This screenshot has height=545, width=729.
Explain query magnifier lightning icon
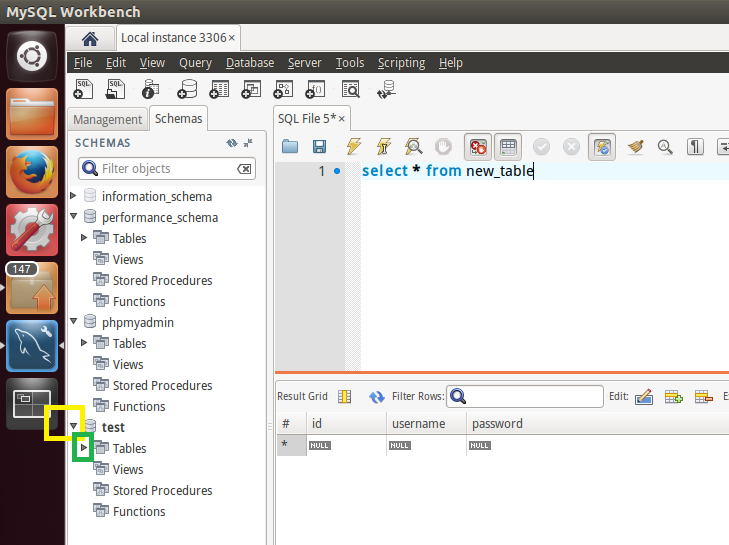pyautogui.click(x=413, y=146)
